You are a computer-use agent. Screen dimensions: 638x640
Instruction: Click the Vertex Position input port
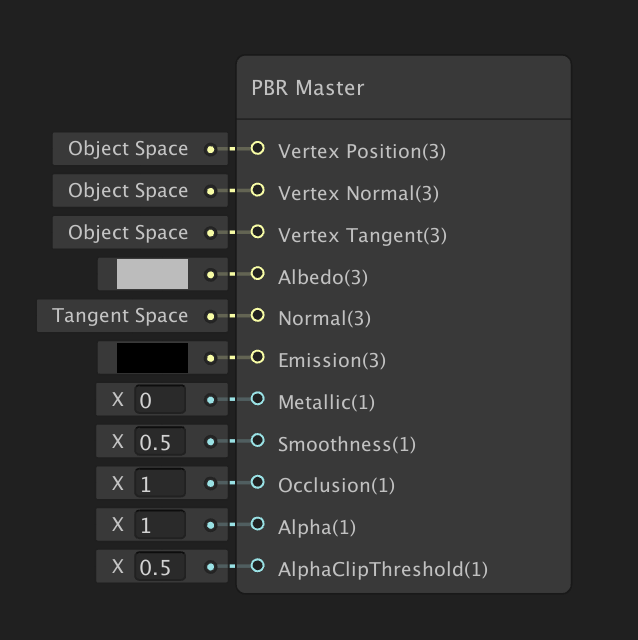257,149
